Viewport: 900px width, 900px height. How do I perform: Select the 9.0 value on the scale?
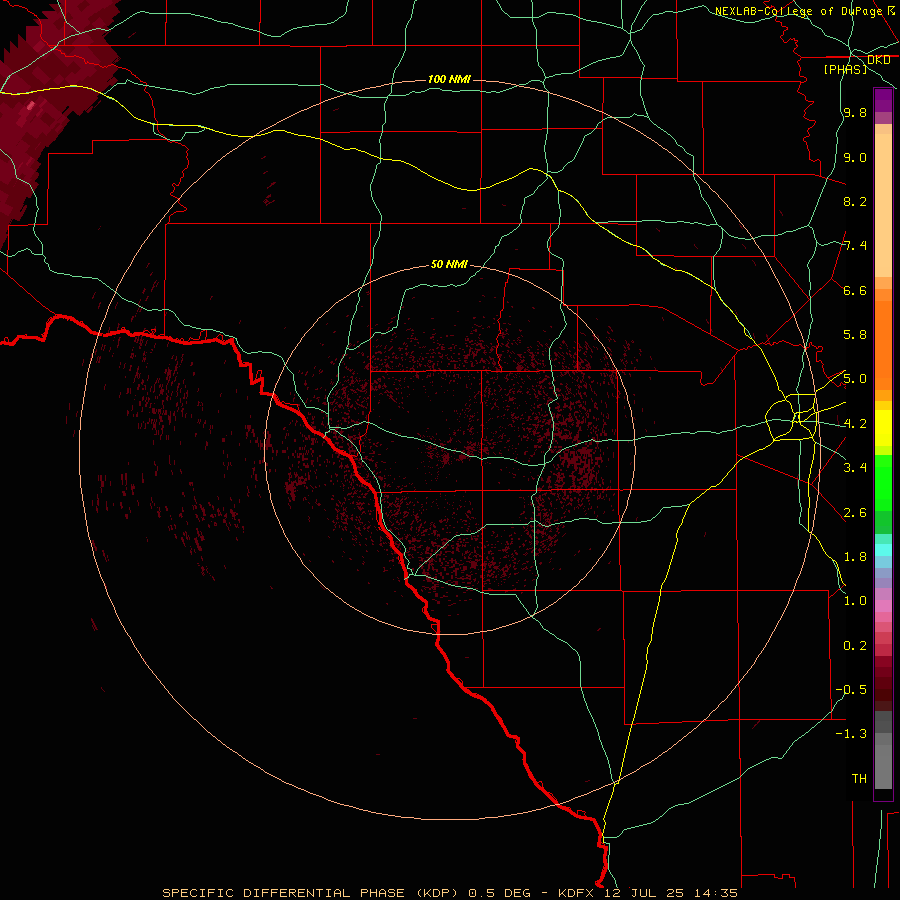855,157
